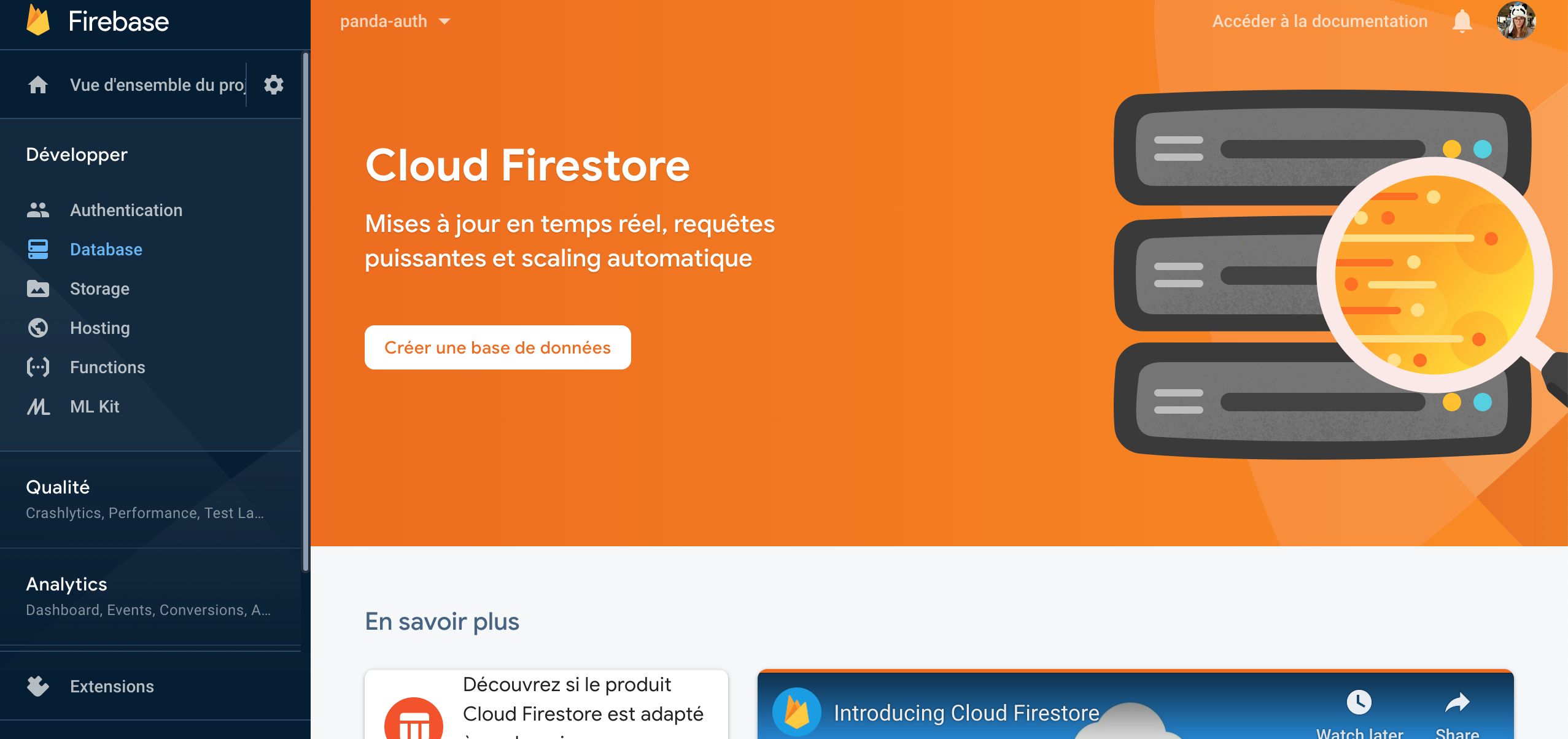The image size is (1568, 739).
Task: Click the Functions icon
Action: (38, 366)
